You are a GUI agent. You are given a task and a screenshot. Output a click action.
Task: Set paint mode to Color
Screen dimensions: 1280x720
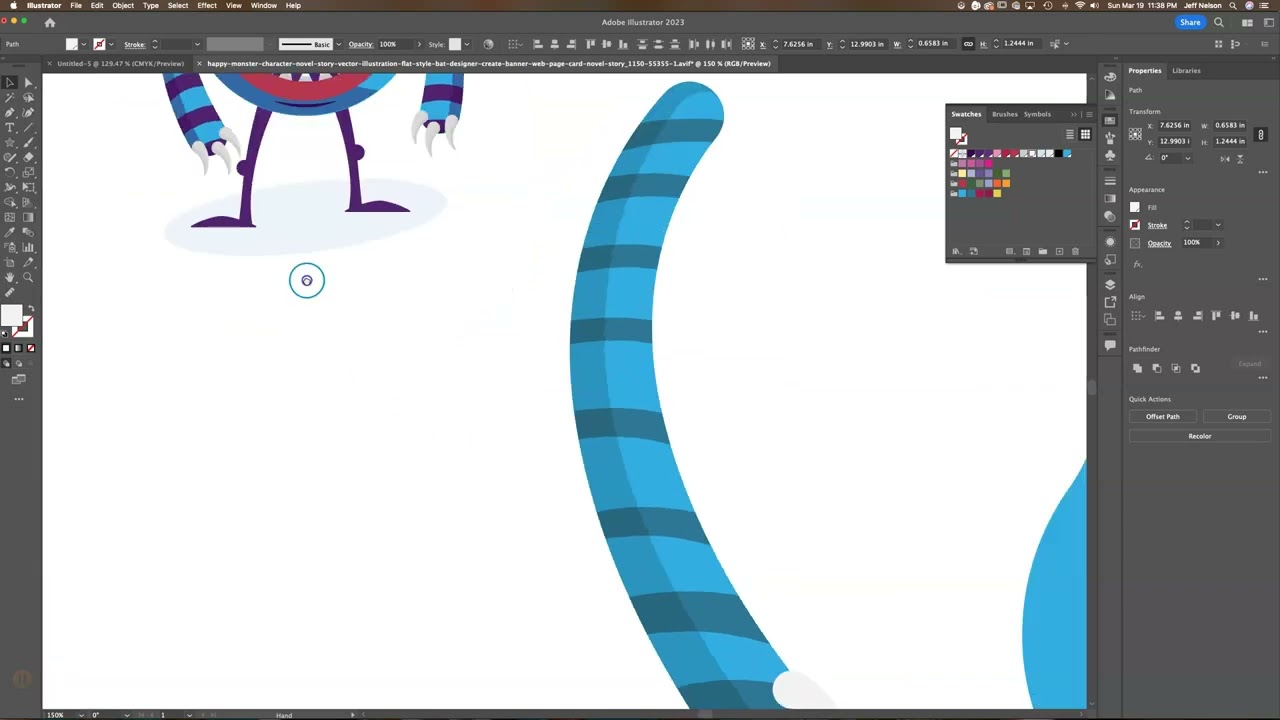pyautogui.click(x=5, y=348)
